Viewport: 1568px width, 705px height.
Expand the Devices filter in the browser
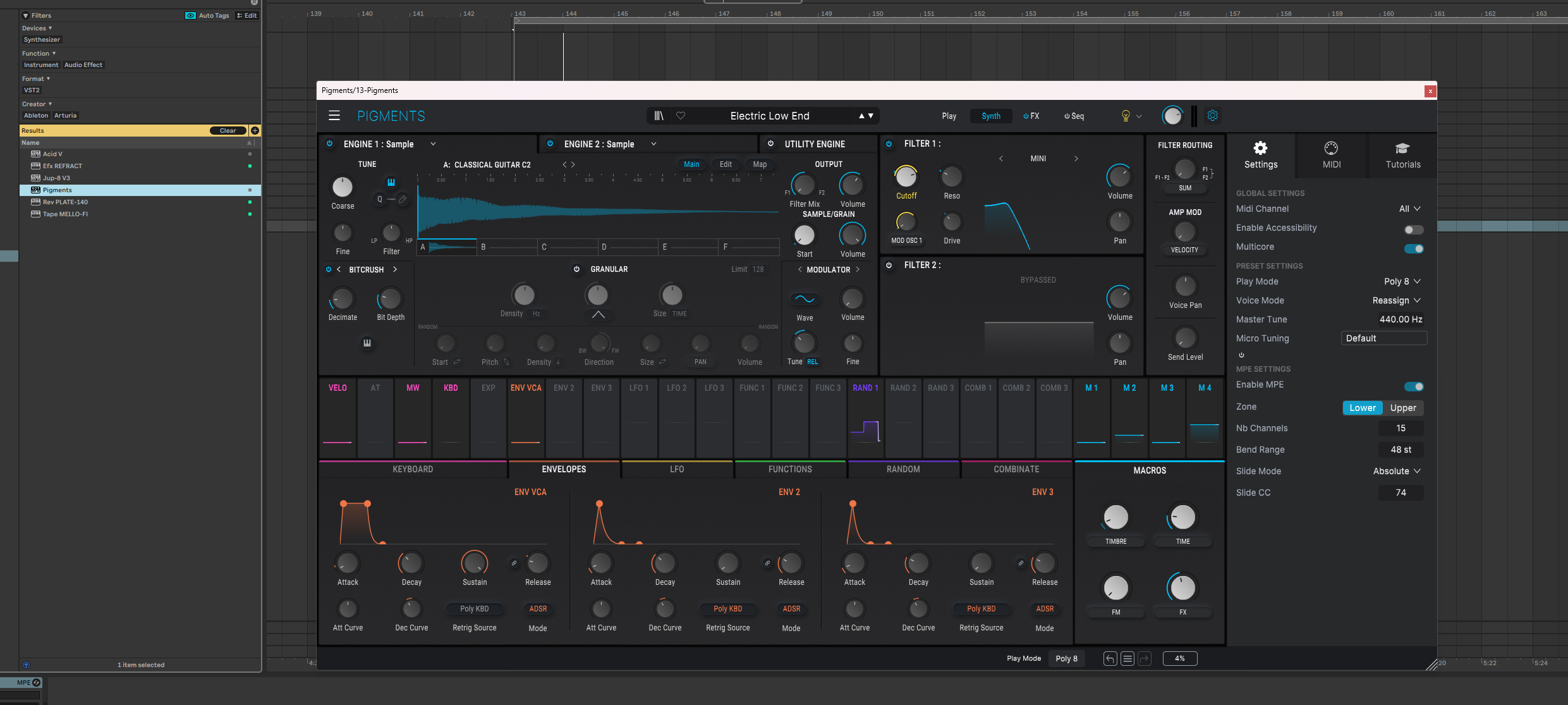click(x=37, y=28)
